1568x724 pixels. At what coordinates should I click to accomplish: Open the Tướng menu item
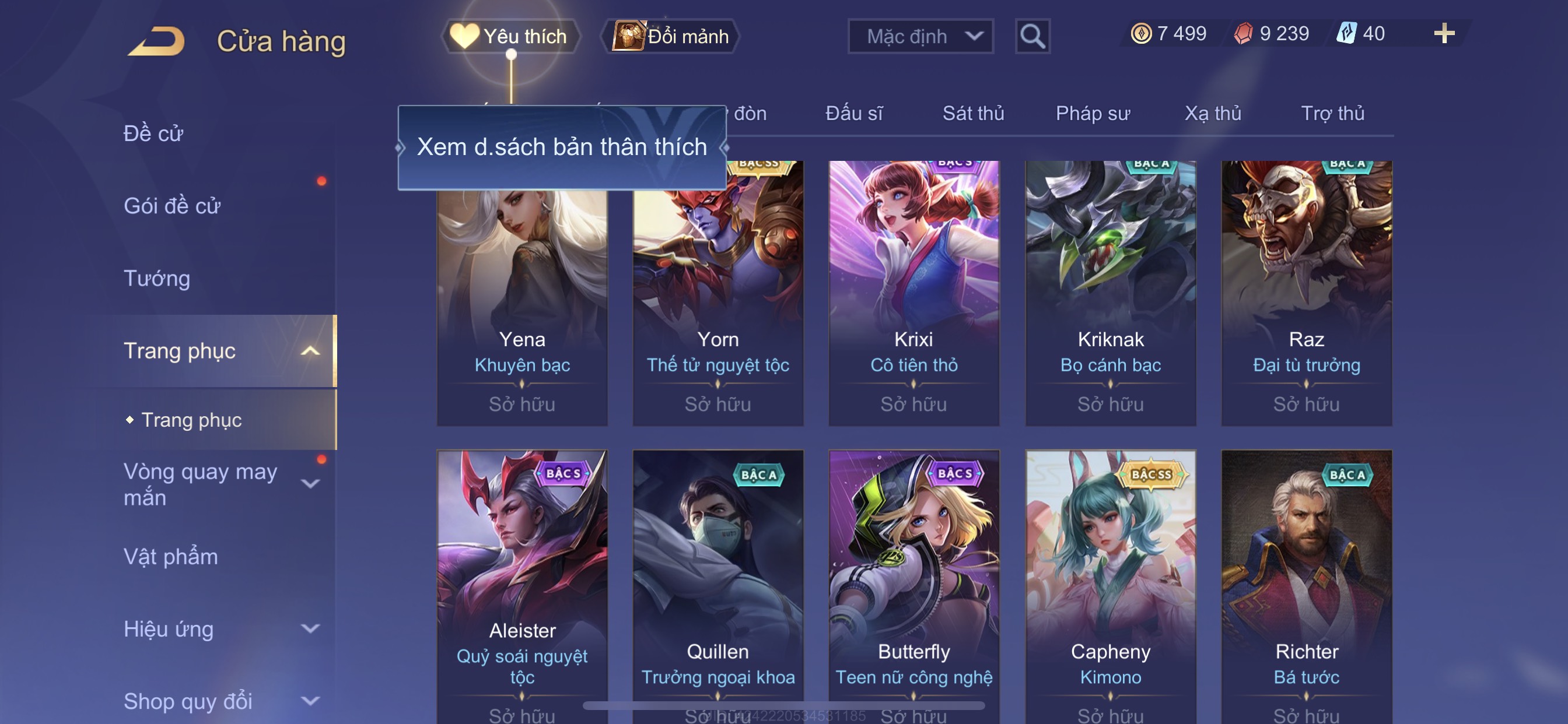157,279
